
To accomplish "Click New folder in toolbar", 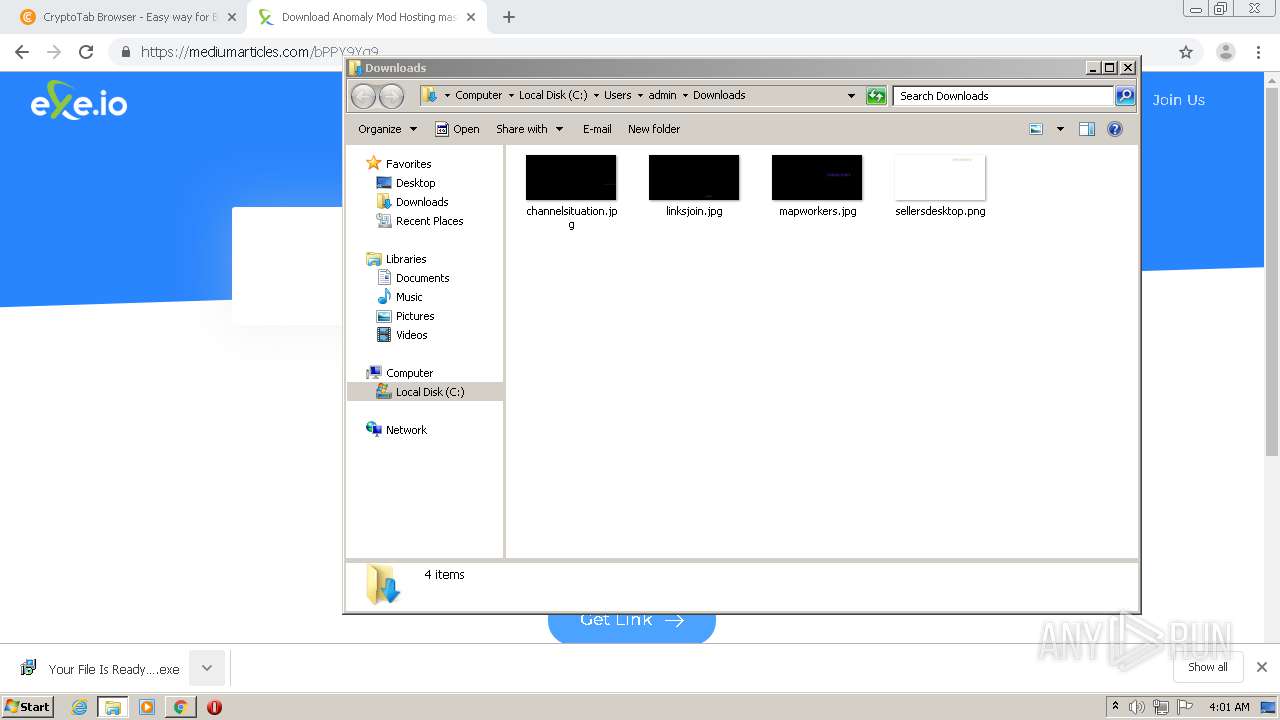I will [x=654, y=129].
